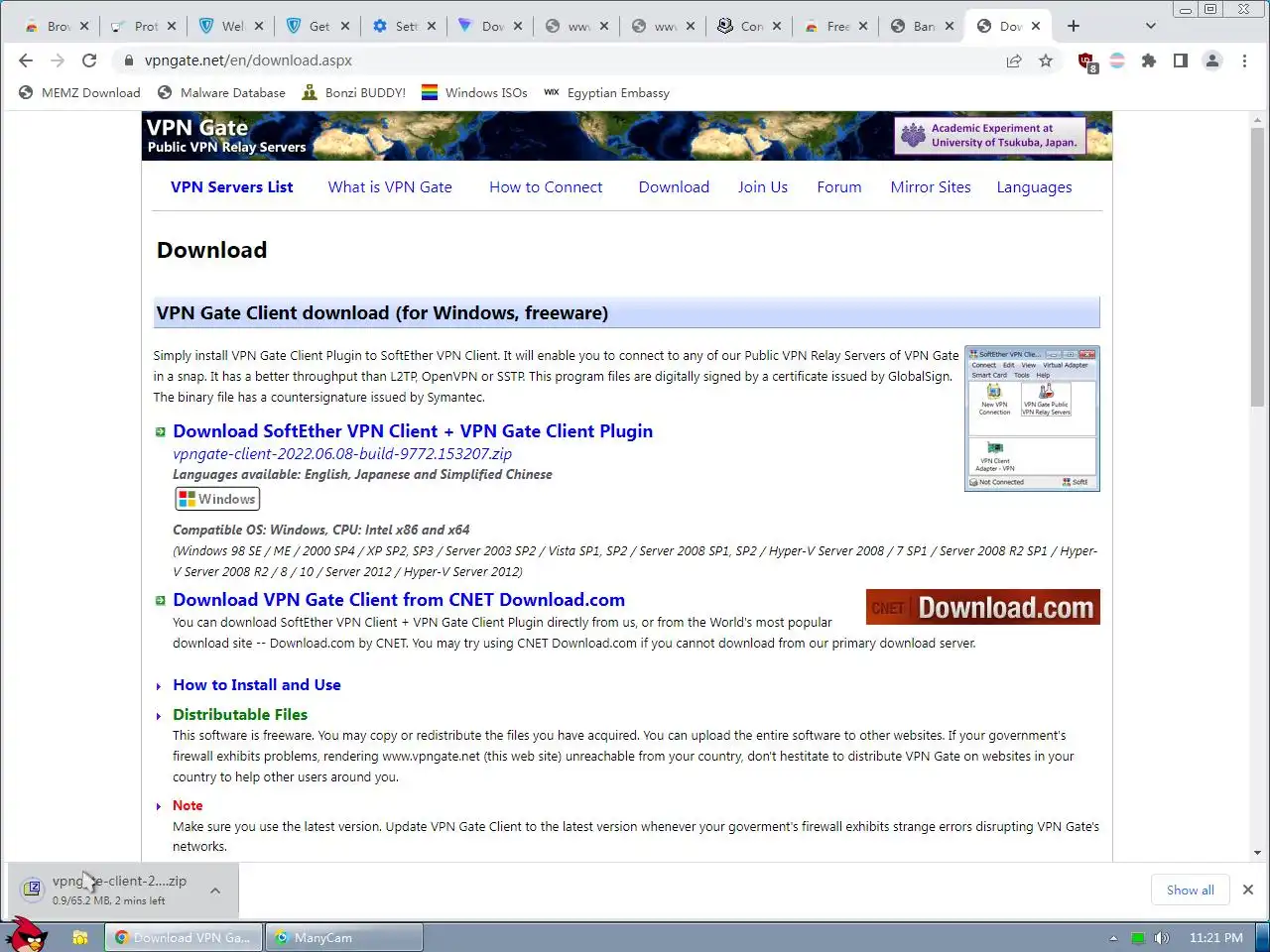Click Academic Experiment University of Tsukuba badge

click(x=990, y=136)
